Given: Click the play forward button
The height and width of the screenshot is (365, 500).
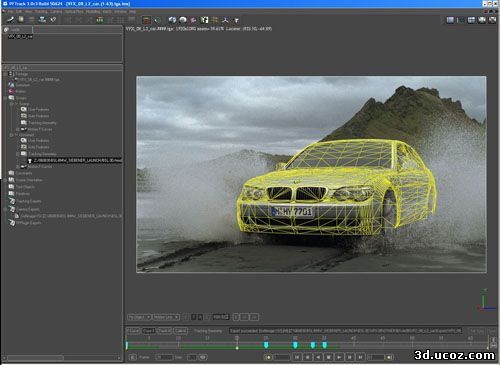Looking at the screenshot, I should pos(339,357).
